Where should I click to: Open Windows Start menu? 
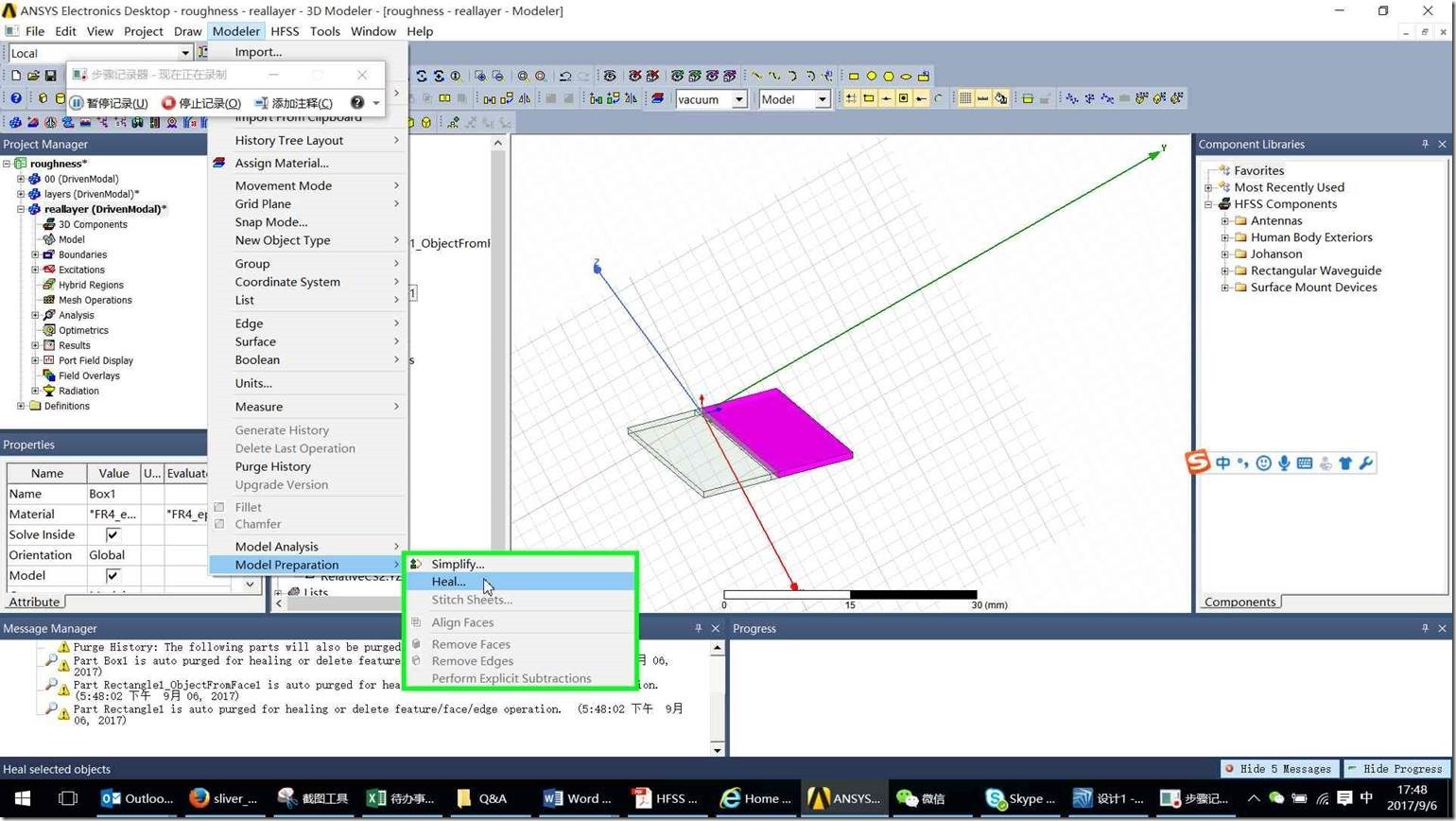coord(23,798)
